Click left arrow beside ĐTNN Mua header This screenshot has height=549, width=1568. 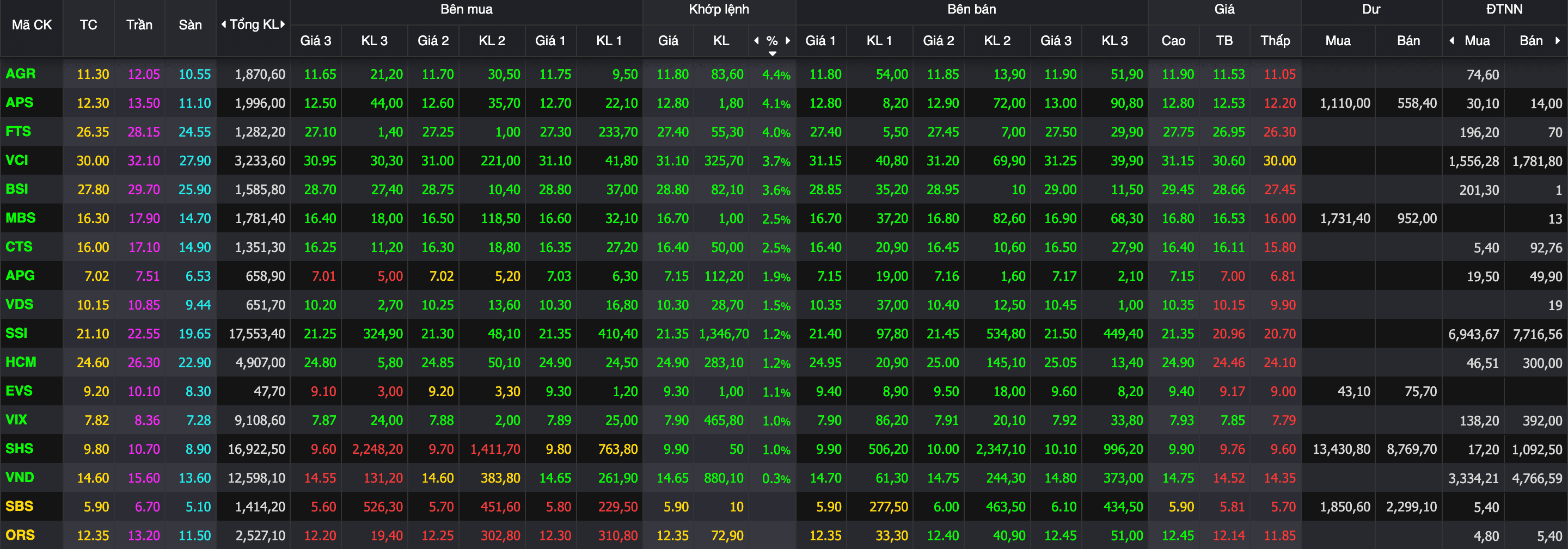1451,40
